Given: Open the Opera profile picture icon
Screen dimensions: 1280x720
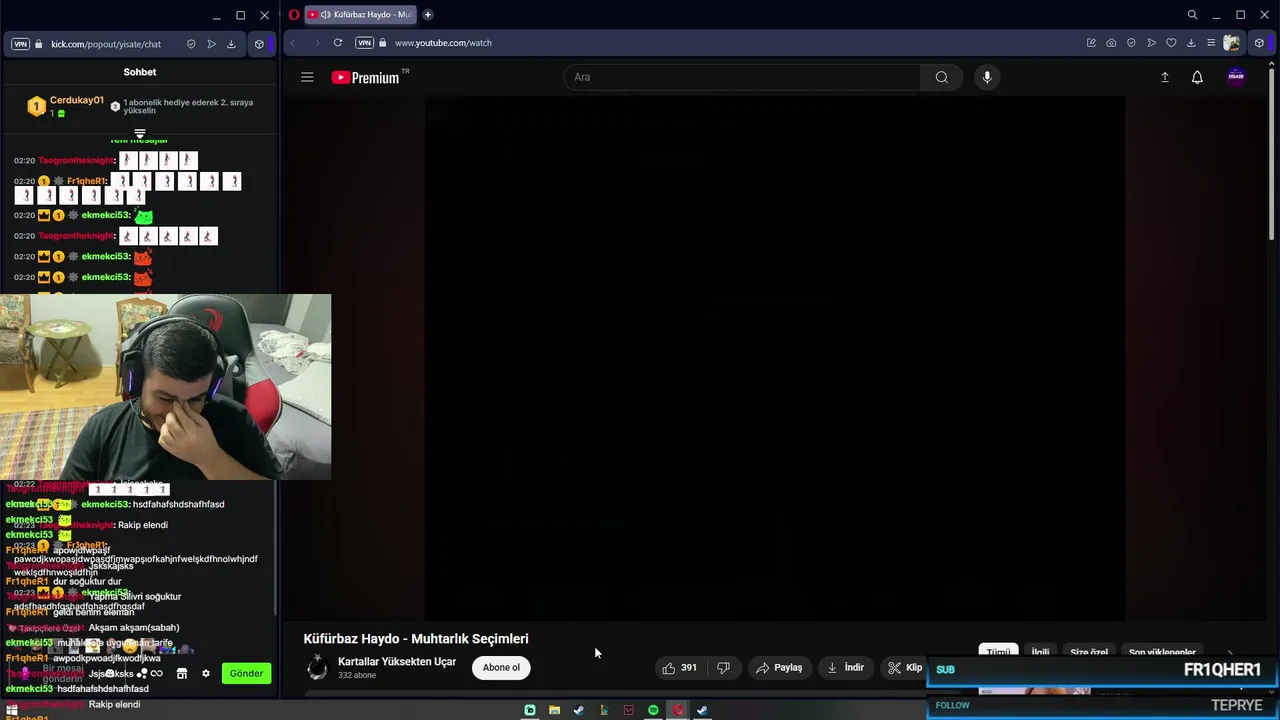Looking at the screenshot, I should [x=1232, y=43].
